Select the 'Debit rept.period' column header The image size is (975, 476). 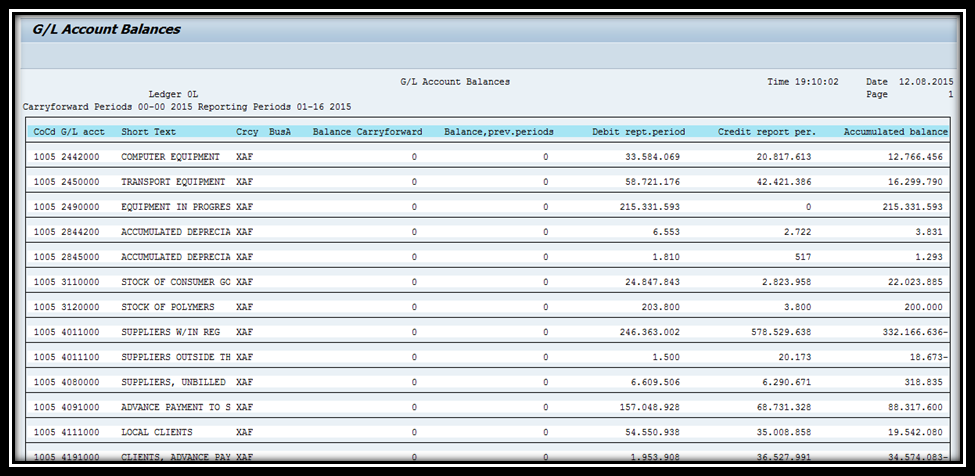click(638, 132)
